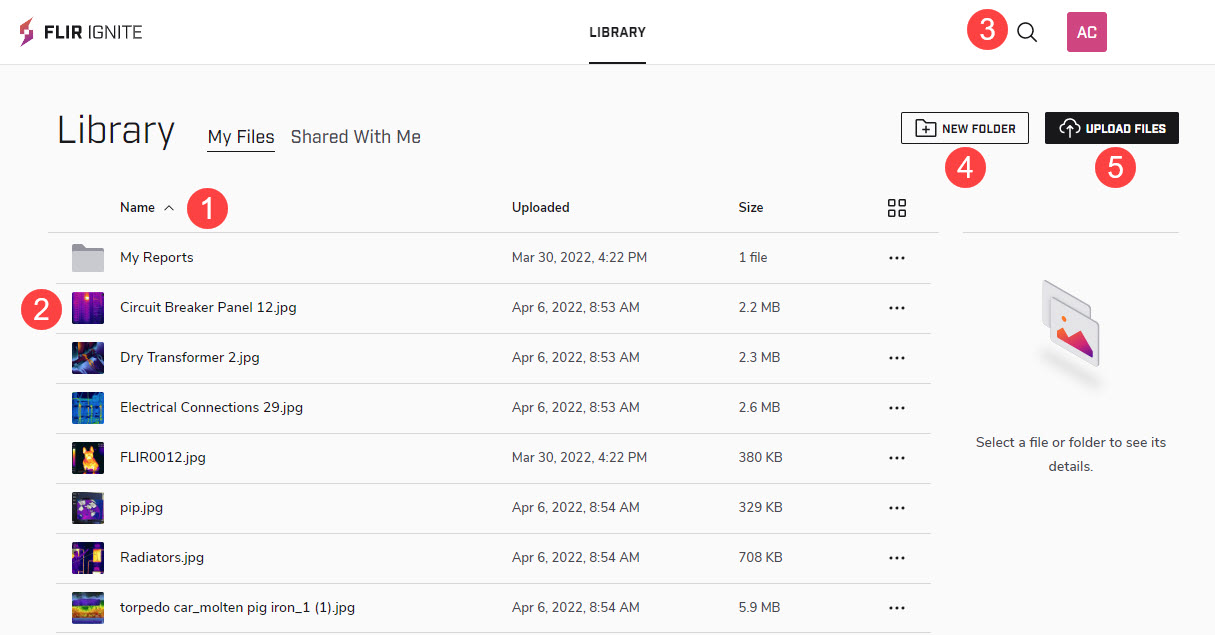The height and width of the screenshot is (635, 1215).
Task: Sort by the Uploaded column header
Action: point(541,208)
